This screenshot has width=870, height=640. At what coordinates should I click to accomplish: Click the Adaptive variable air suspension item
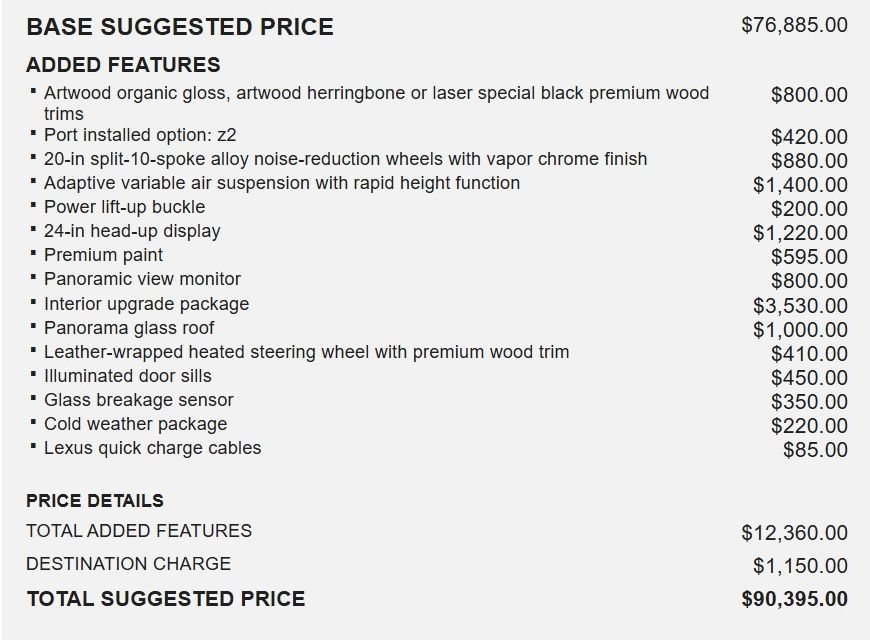click(x=282, y=183)
